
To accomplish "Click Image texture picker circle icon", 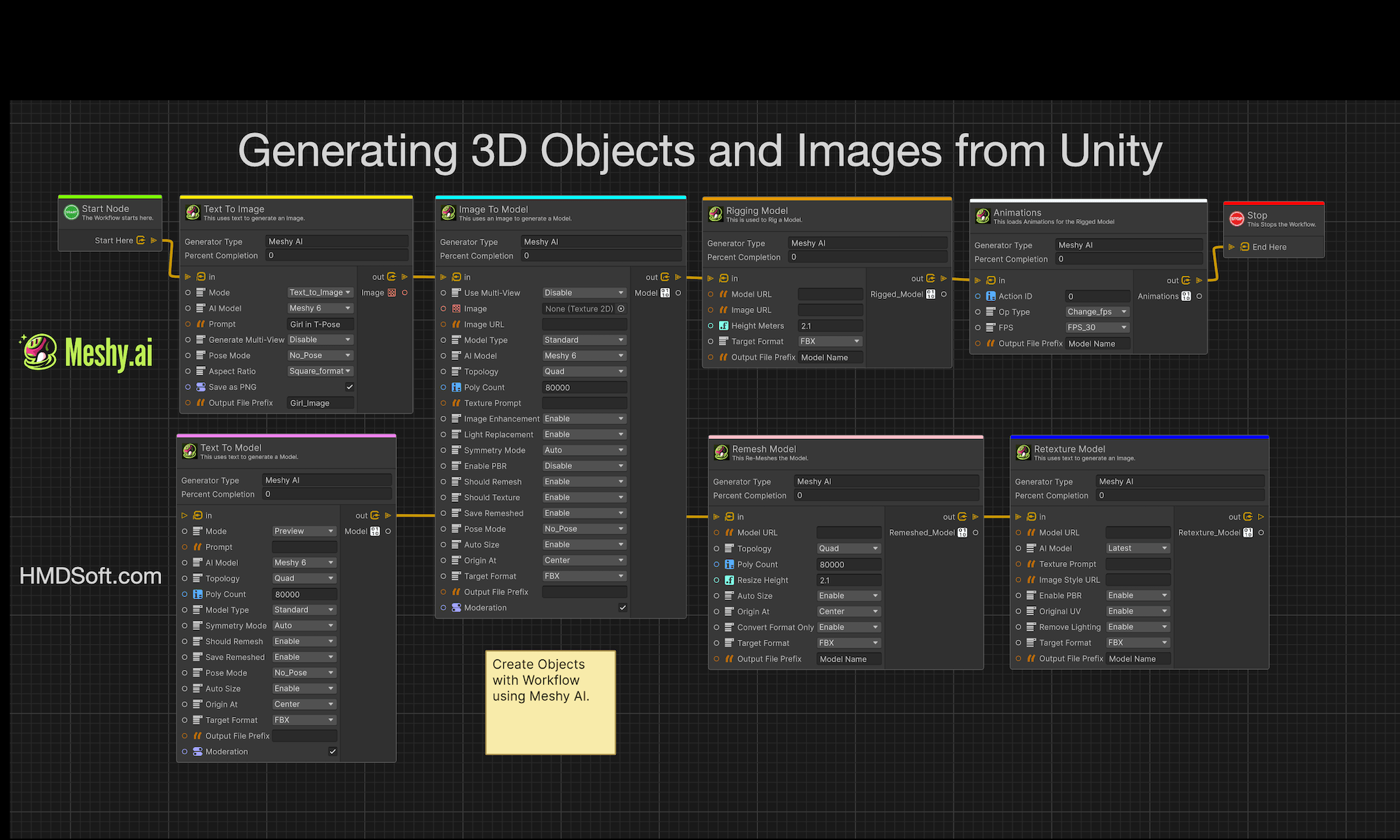I will pos(621,309).
